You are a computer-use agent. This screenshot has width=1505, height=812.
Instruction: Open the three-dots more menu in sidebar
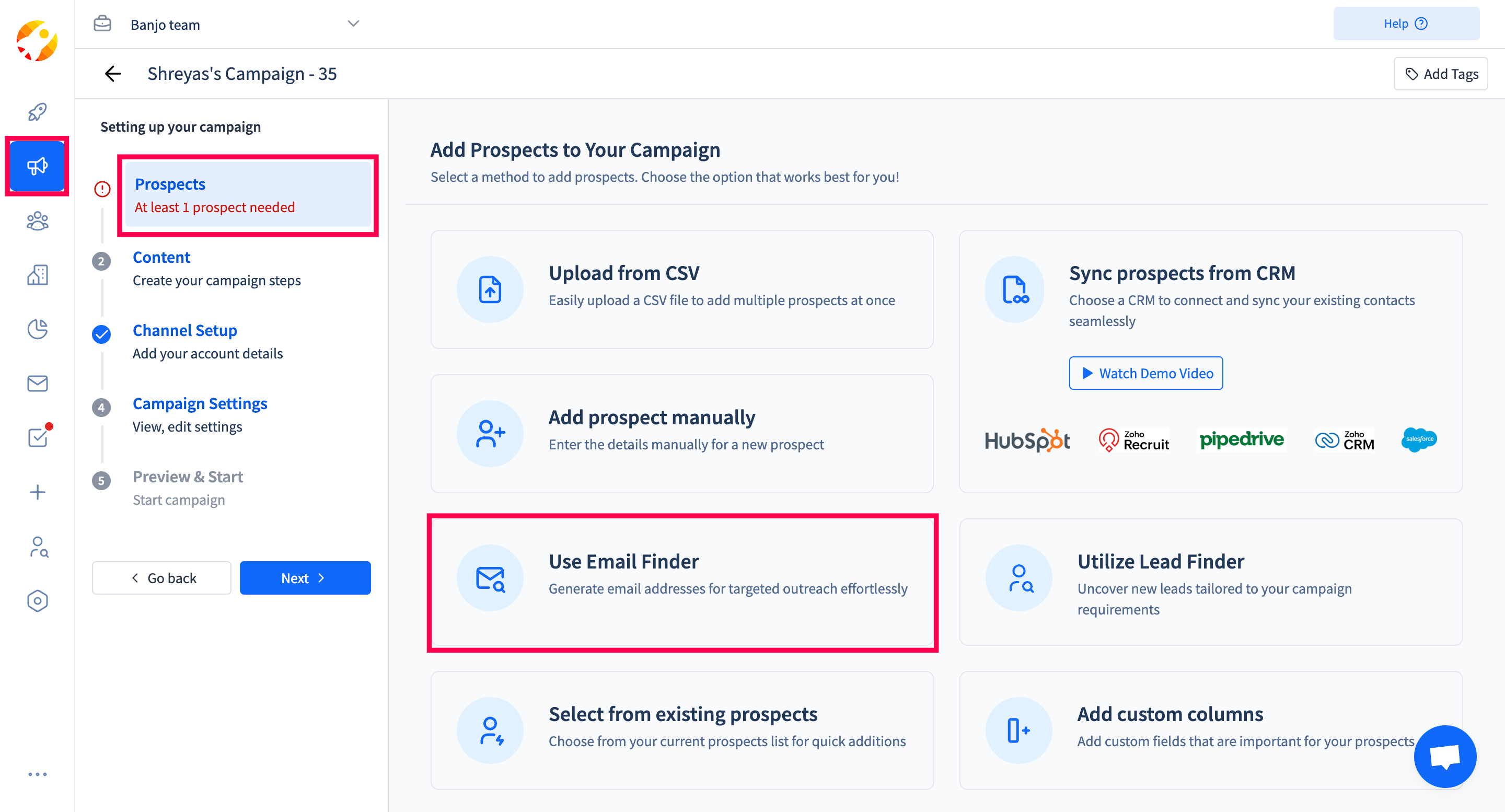pyautogui.click(x=37, y=774)
